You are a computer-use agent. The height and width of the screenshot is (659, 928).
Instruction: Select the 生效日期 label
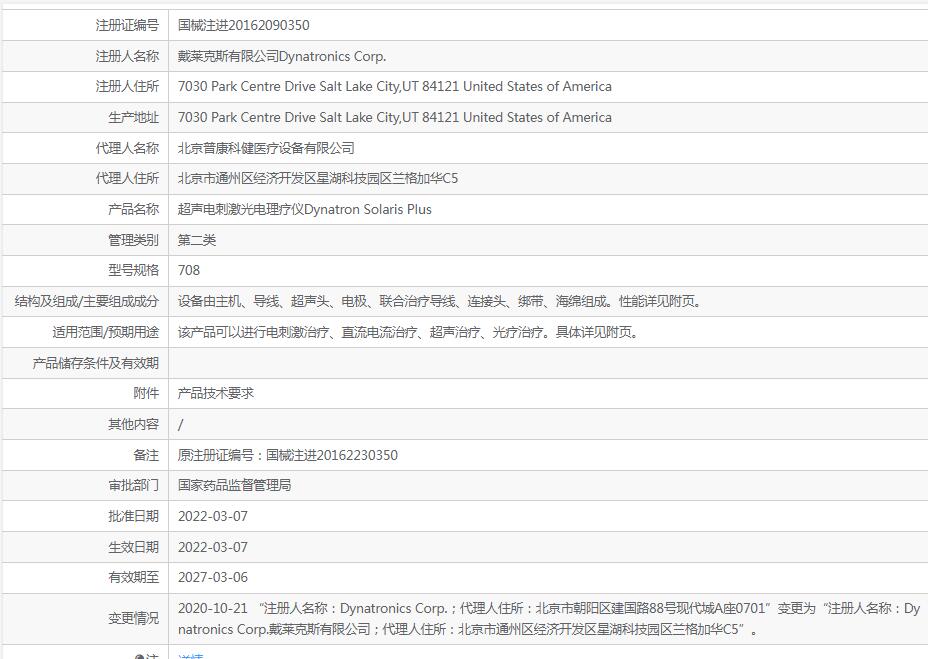point(133,547)
